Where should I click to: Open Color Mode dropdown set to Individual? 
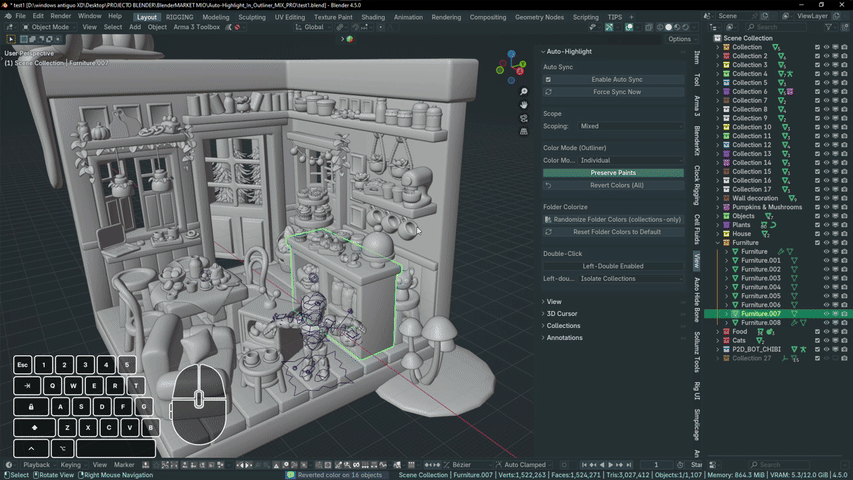point(631,161)
